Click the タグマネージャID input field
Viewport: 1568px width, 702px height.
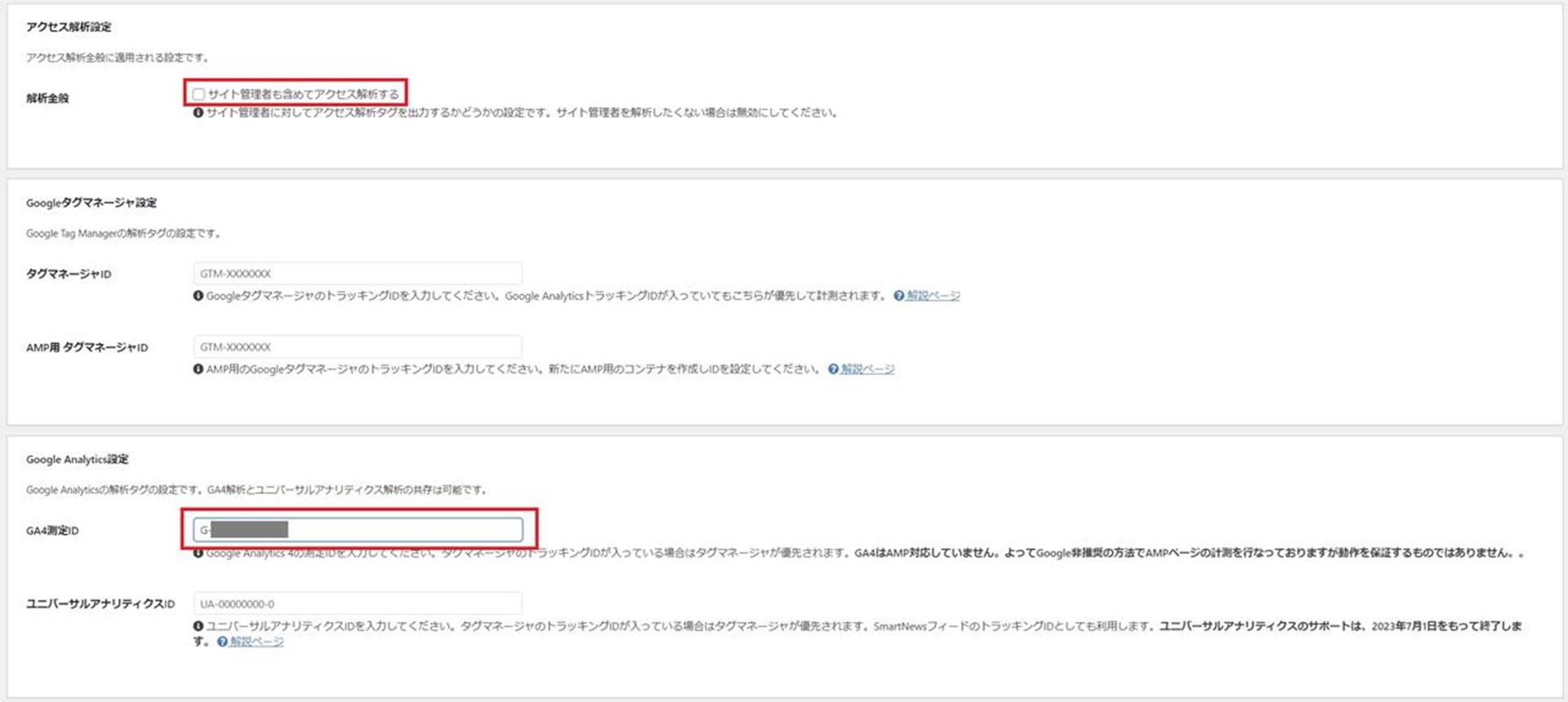(358, 274)
